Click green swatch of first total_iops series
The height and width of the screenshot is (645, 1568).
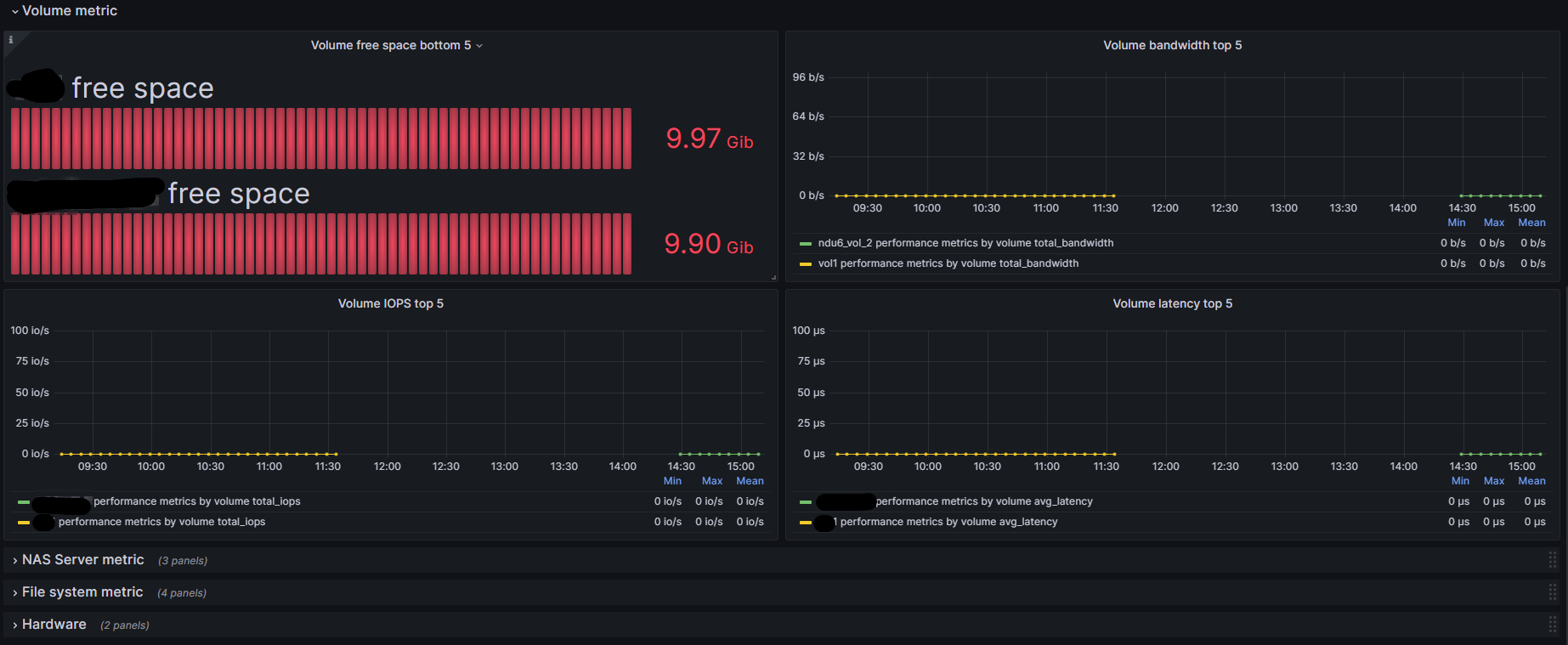[x=24, y=502]
